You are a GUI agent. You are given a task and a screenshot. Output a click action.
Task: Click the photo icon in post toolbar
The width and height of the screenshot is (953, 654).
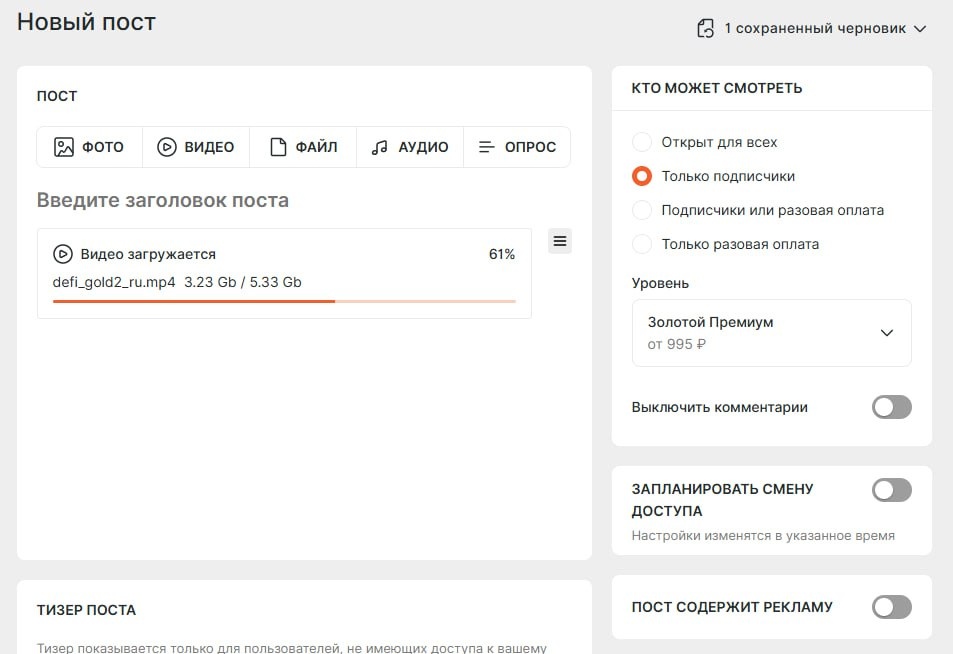tap(64, 147)
